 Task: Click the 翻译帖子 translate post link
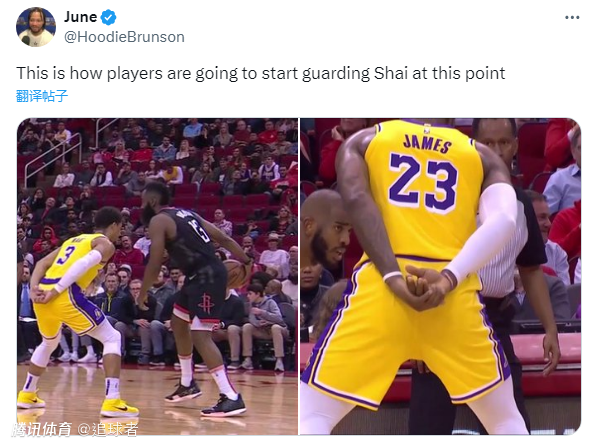tap(42, 96)
